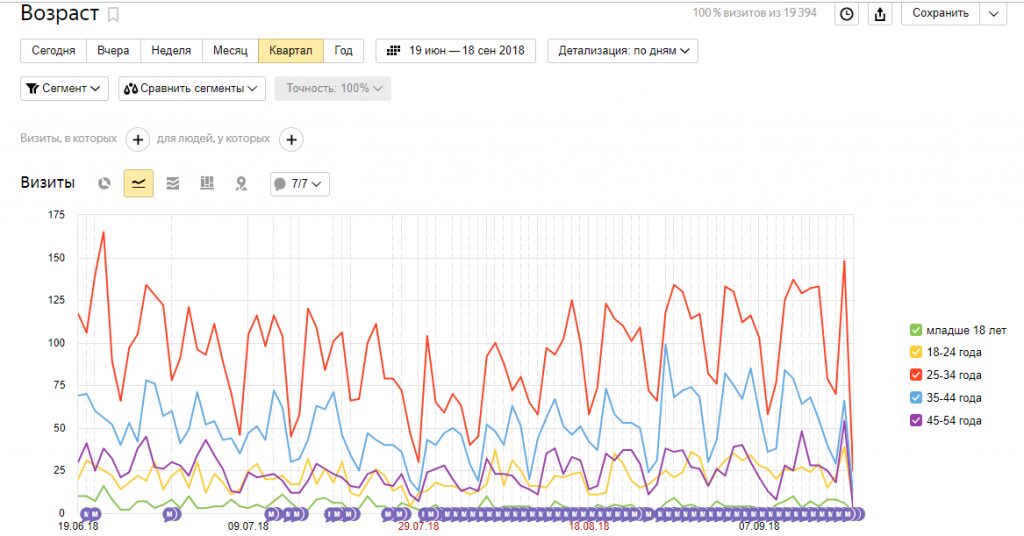Screen dimensions: 1024x536
Task: Toggle 'младше 18 лет' legend checkbox
Action: click(915, 330)
